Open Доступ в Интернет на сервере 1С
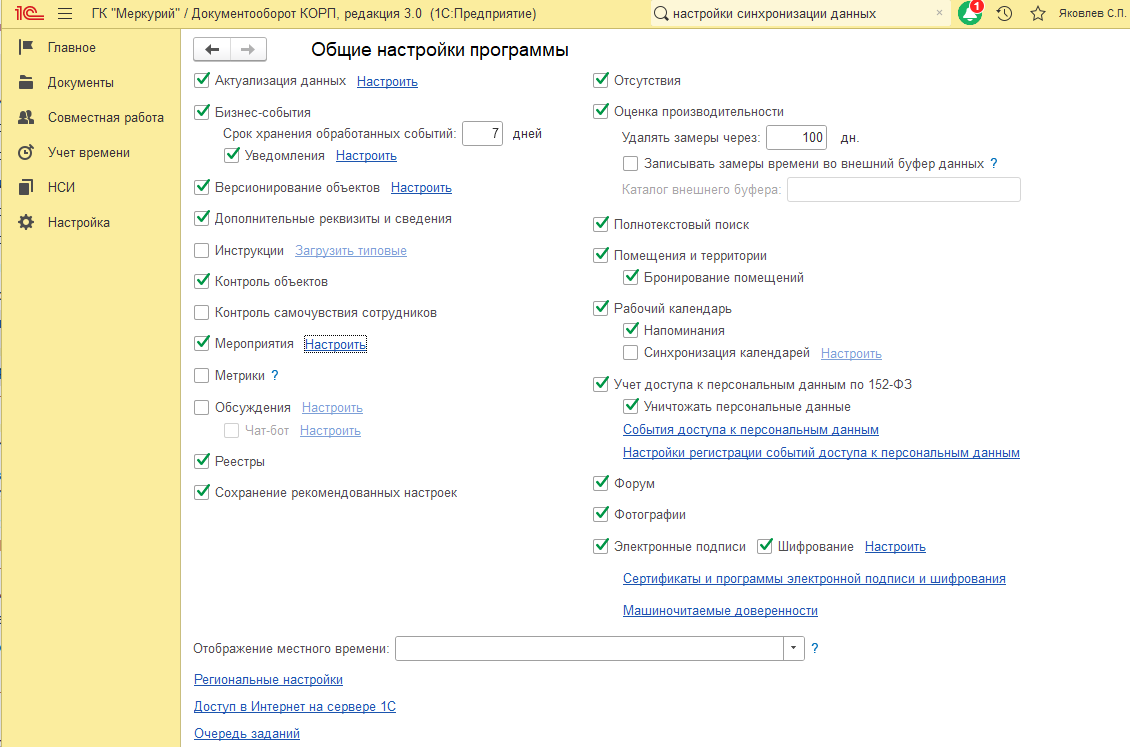Image resolution: width=1130 pixels, height=747 pixels. point(295,707)
